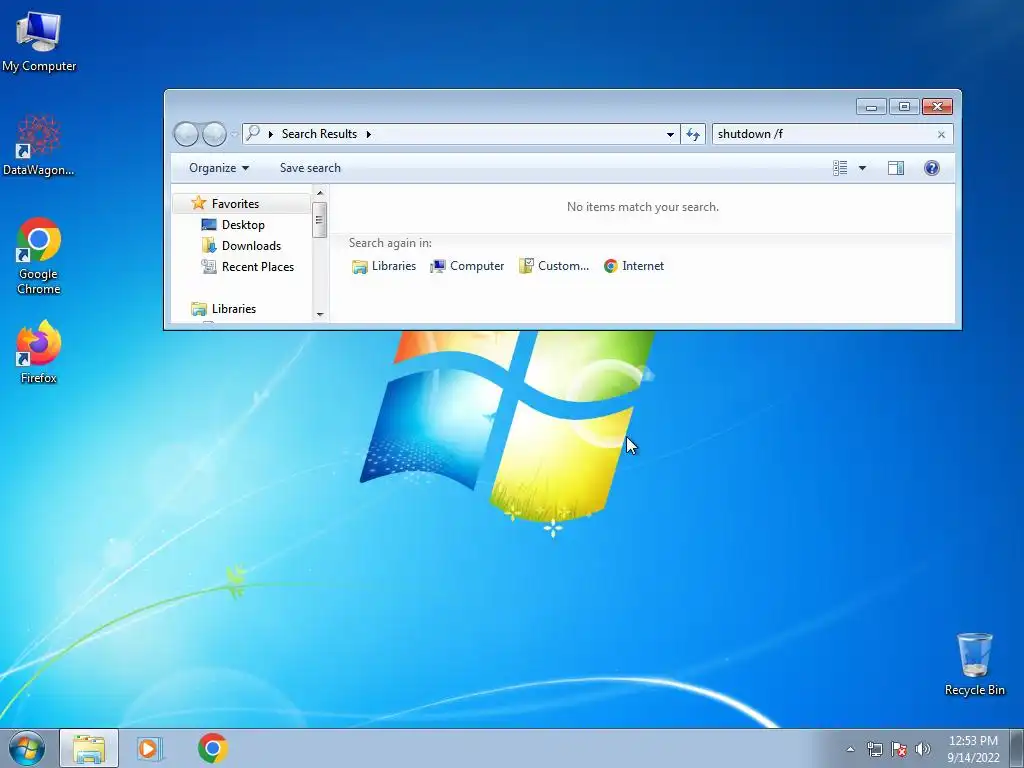Click Save search
Image resolution: width=1024 pixels, height=768 pixels.
(x=310, y=168)
